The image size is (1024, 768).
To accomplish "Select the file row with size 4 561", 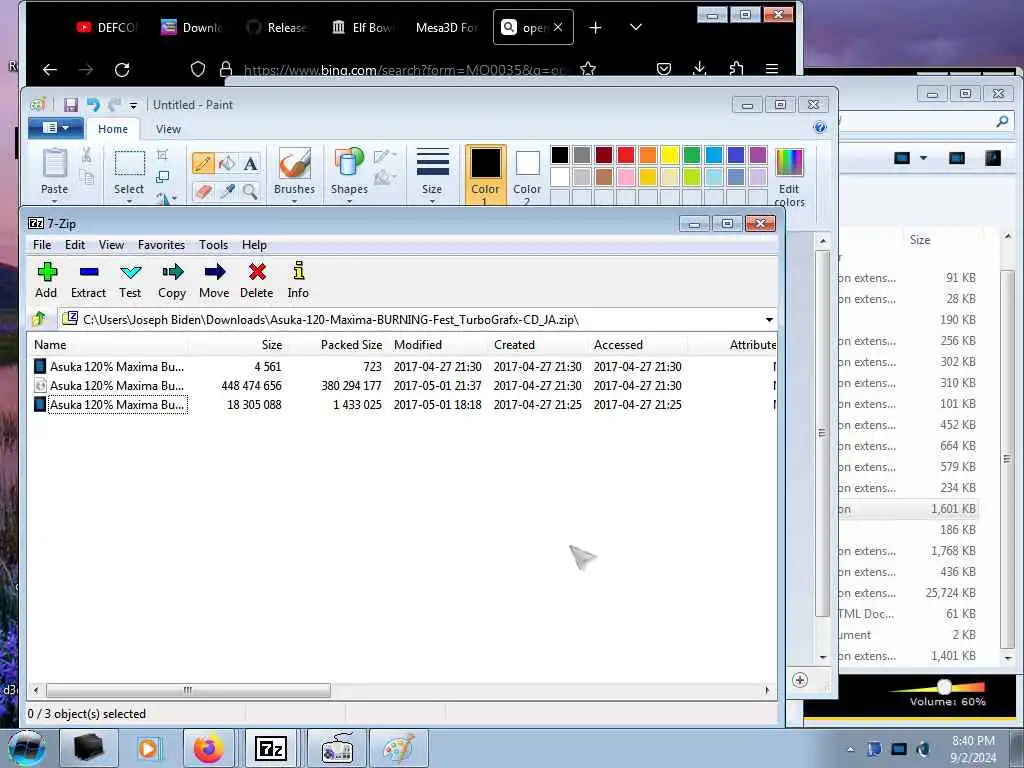I will tap(402, 366).
